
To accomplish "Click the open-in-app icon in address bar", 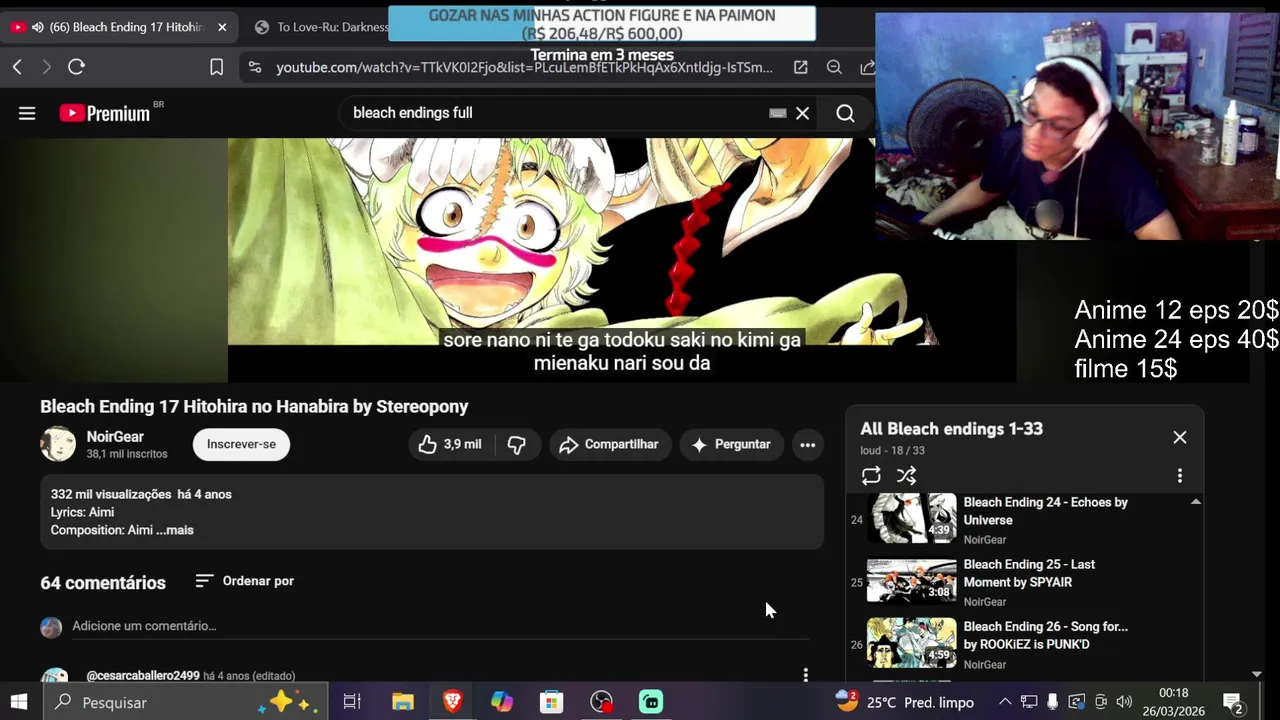I will pyautogui.click(x=800, y=67).
